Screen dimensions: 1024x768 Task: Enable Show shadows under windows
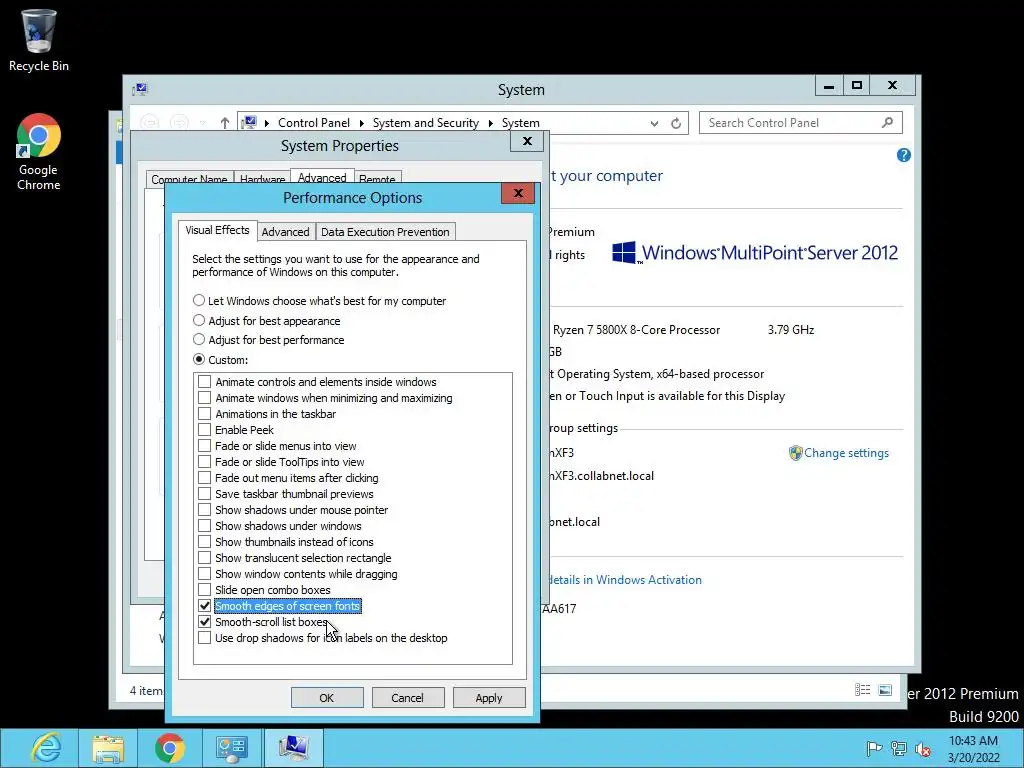[204, 526]
